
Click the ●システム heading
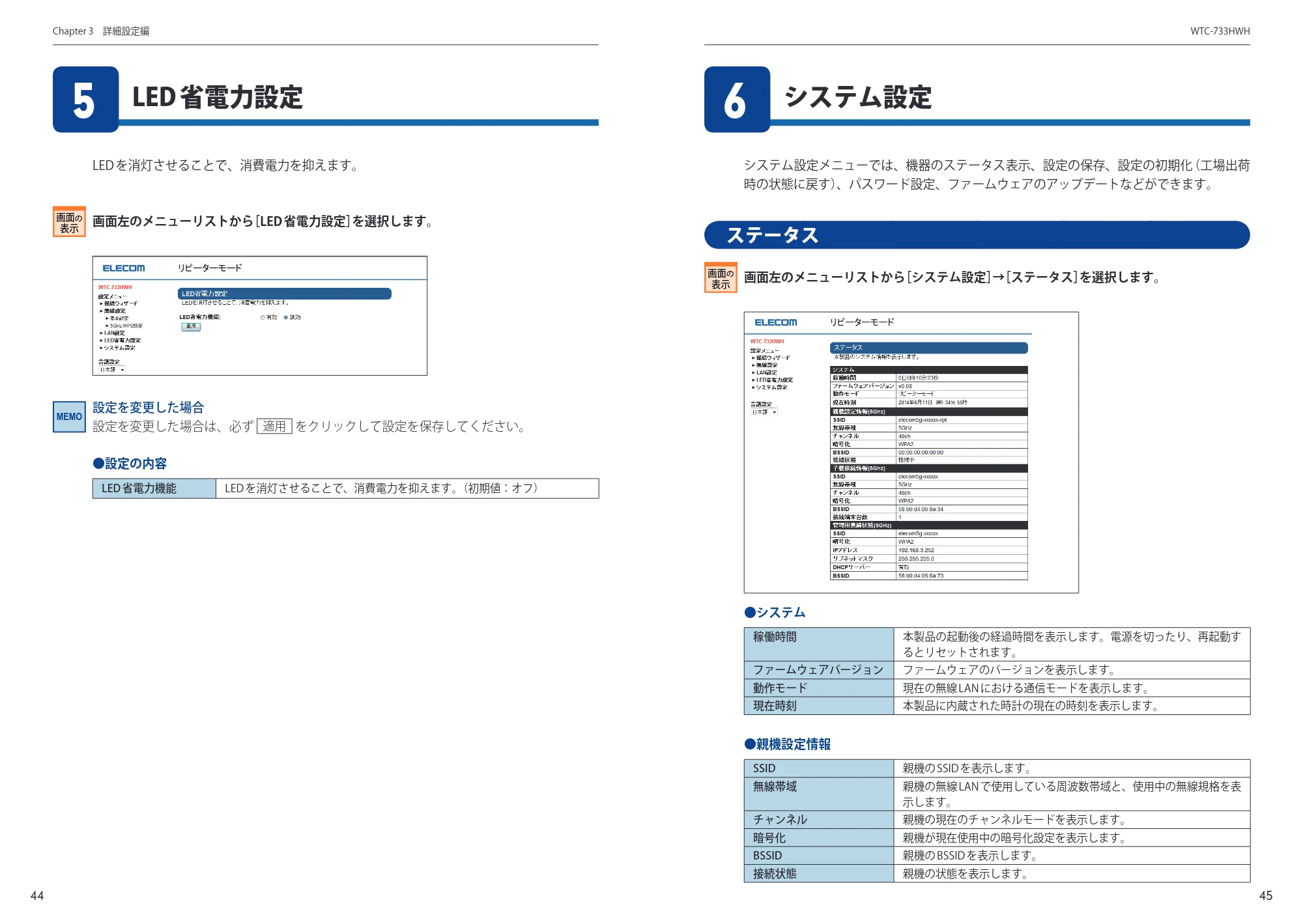tap(775, 613)
